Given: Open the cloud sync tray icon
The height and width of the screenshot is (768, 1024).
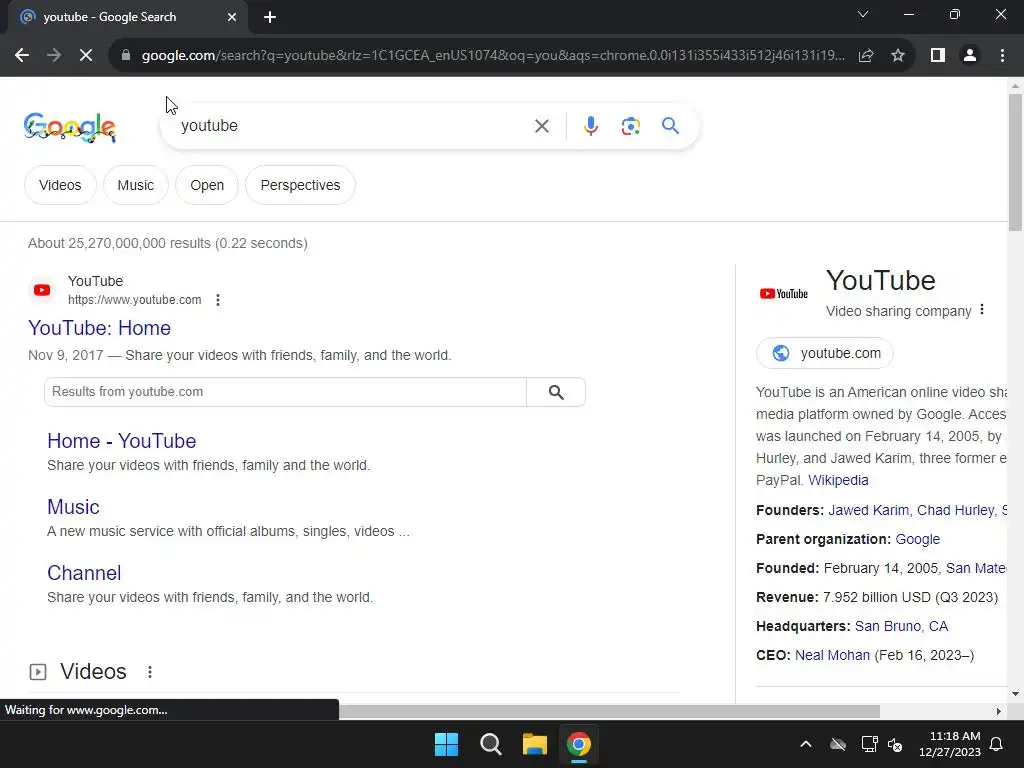Looking at the screenshot, I should [838, 744].
